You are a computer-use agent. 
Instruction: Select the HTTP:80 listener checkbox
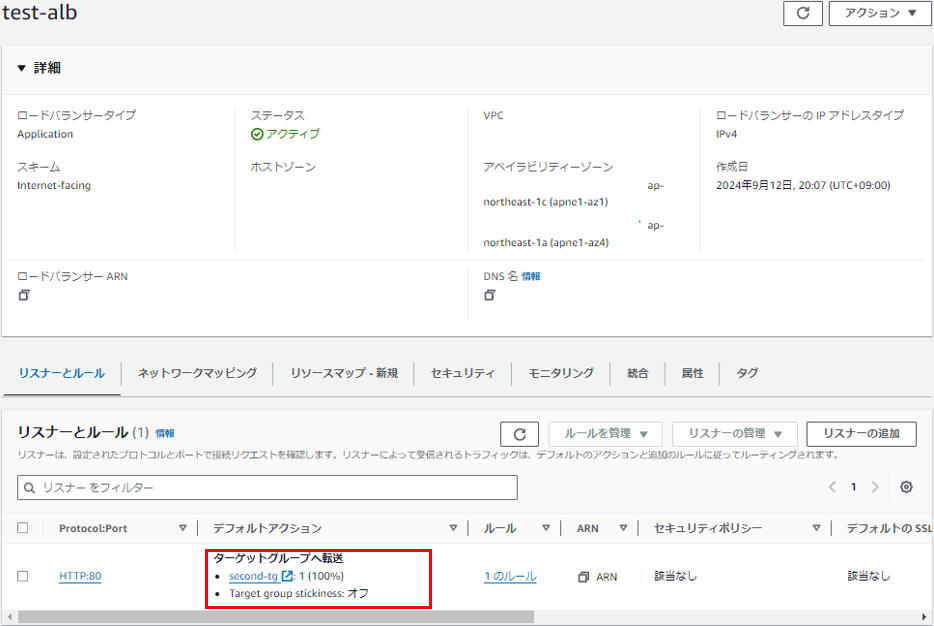pyautogui.click(x=23, y=576)
